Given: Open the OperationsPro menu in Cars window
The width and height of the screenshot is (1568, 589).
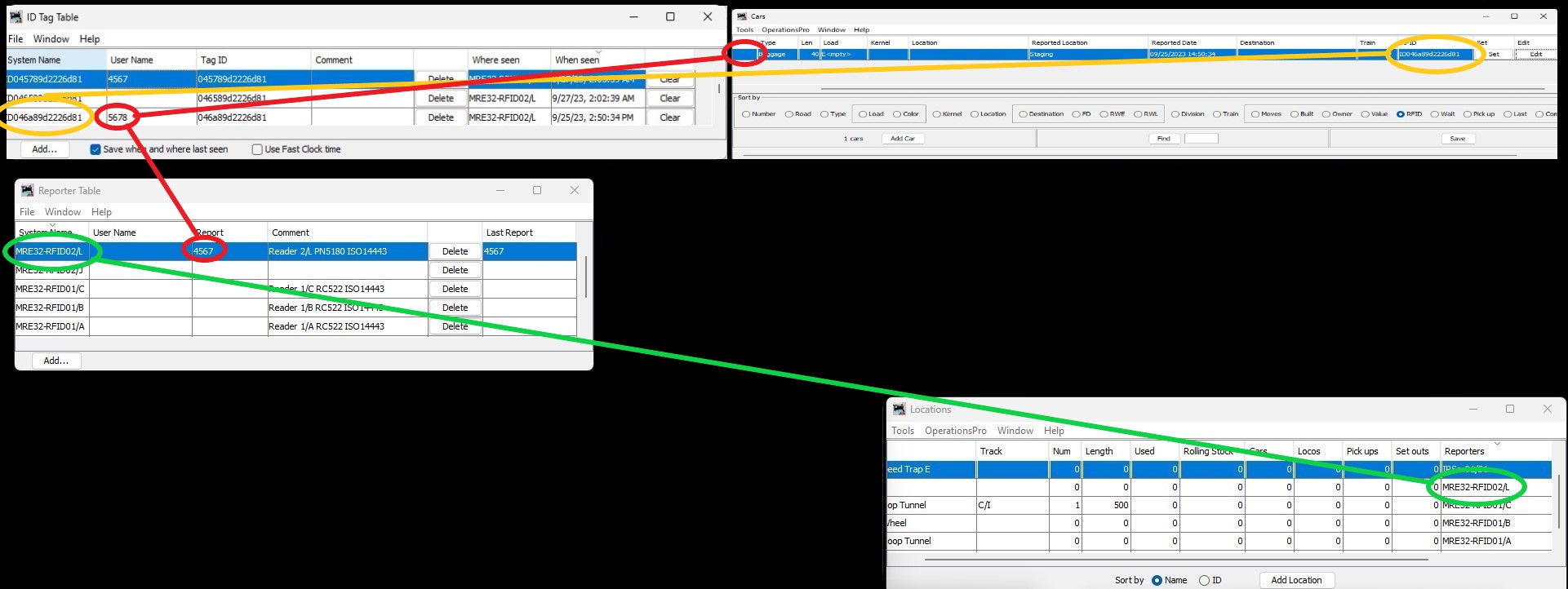Looking at the screenshot, I should (784, 29).
